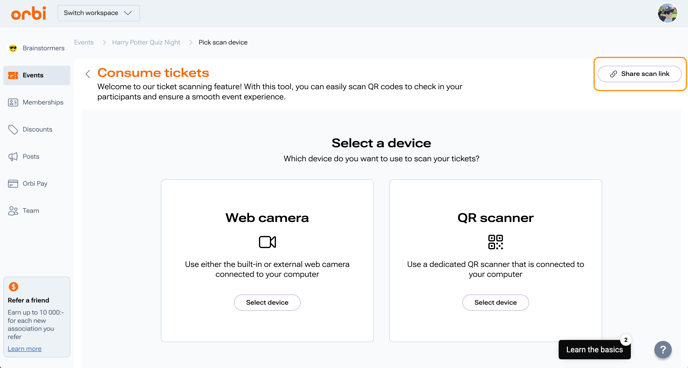Click the Orbi Pay card icon
This screenshot has height=368, width=688.
[13, 183]
